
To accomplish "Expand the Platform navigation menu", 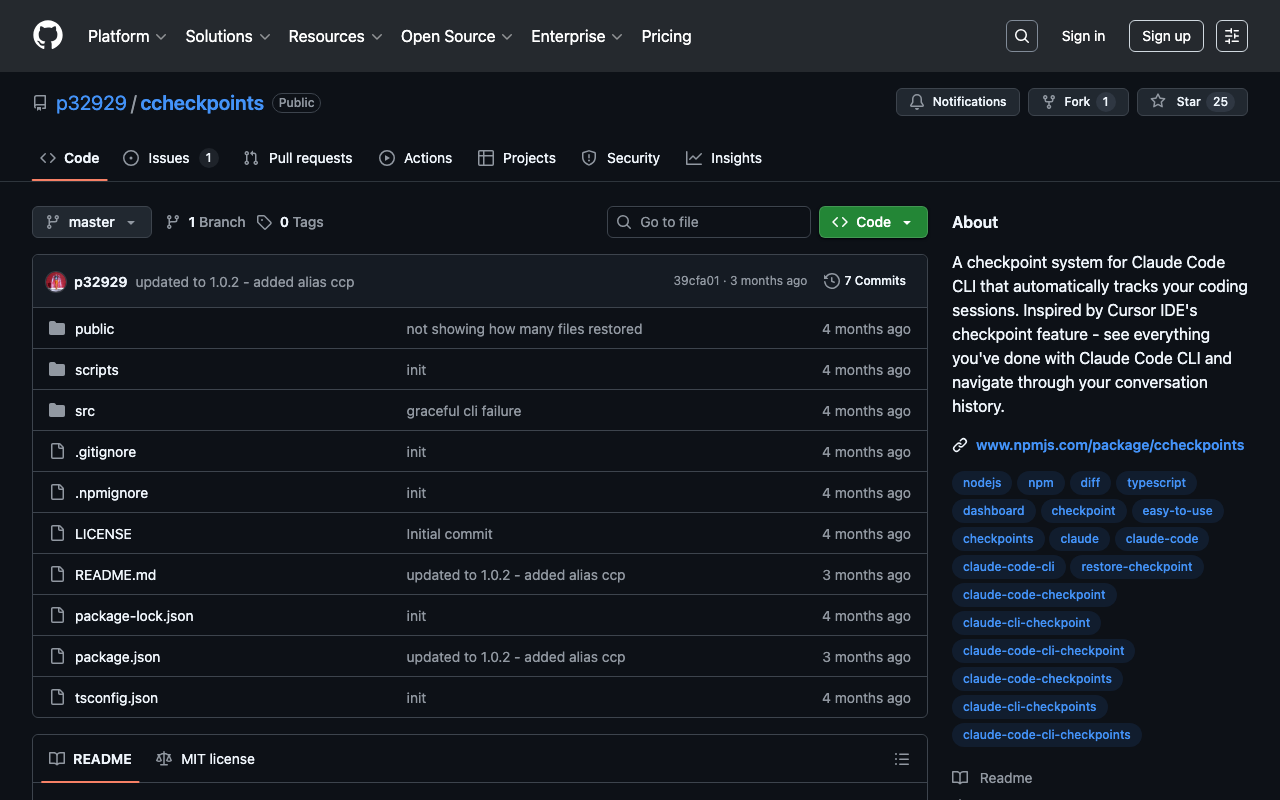I will (127, 36).
